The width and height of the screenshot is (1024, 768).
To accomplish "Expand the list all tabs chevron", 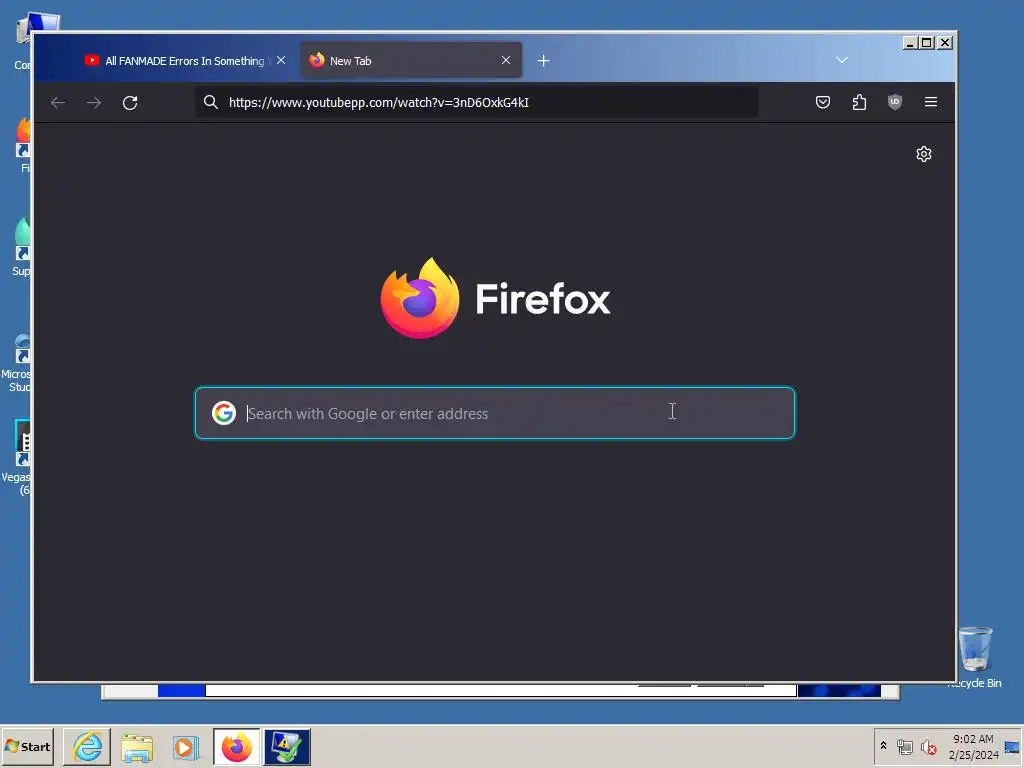I will (842, 60).
